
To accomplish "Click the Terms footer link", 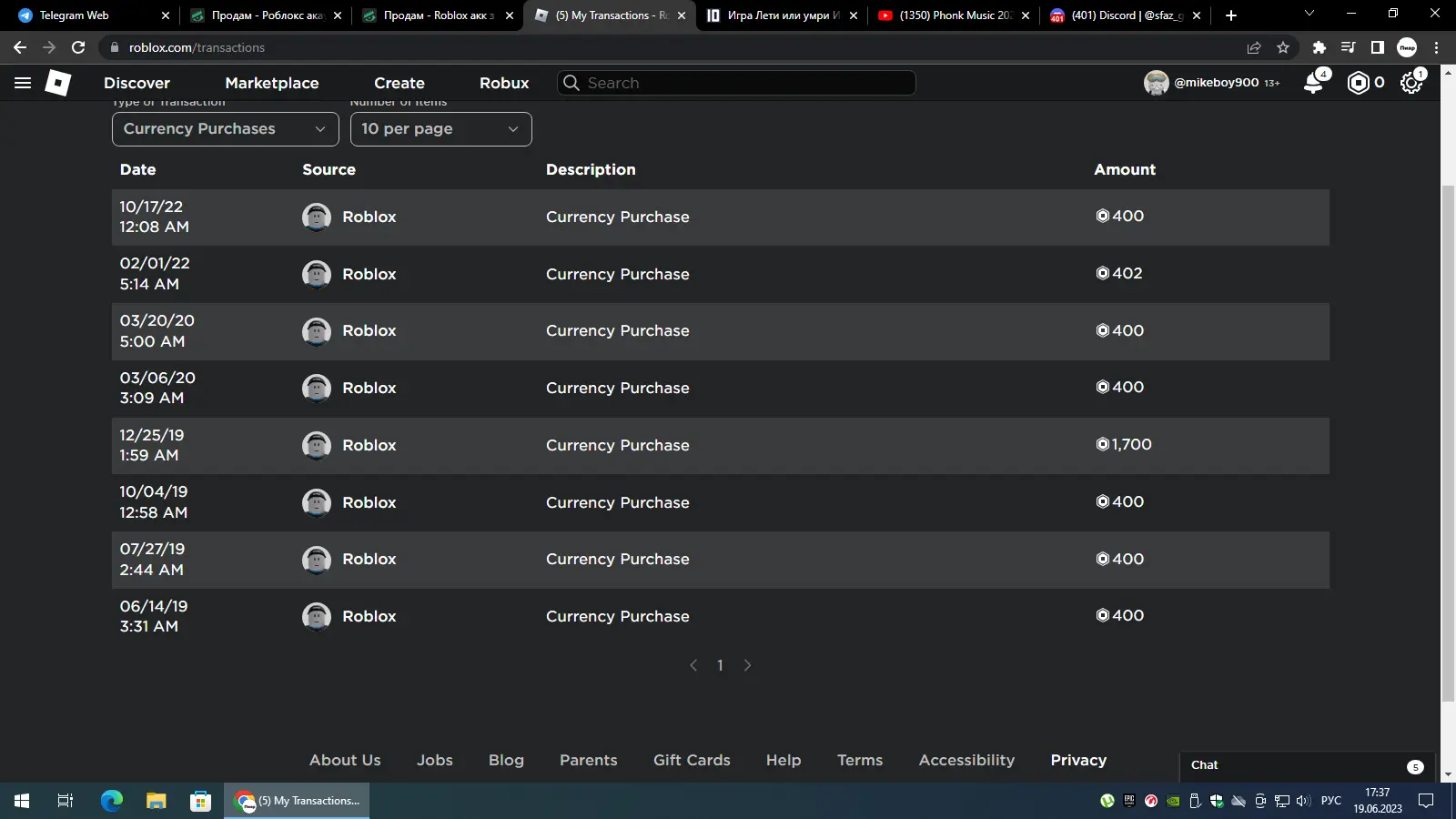I will 860,760.
